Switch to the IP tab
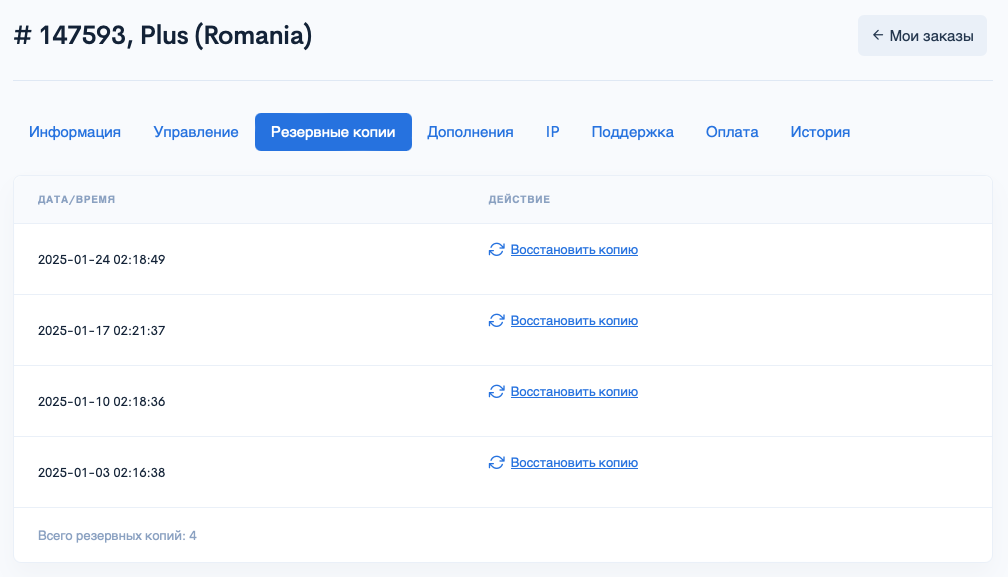The height and width of the screenshot is (577, 1008). 553,132
